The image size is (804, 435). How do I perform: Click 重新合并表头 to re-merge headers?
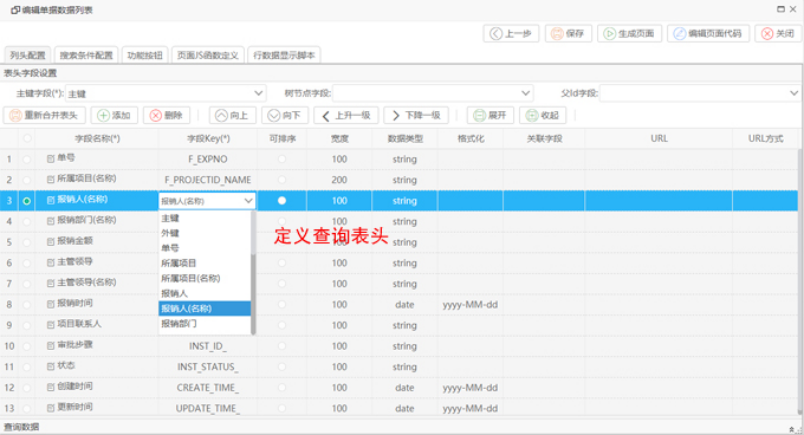[x=44, y=115]
